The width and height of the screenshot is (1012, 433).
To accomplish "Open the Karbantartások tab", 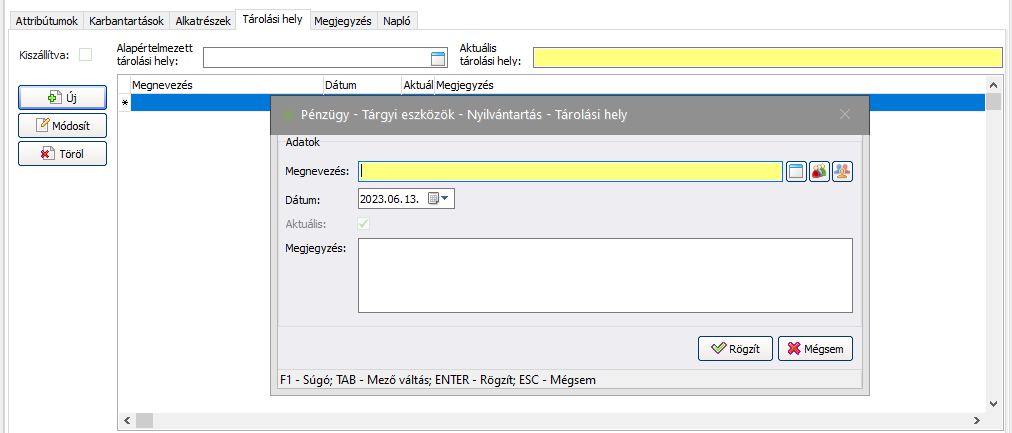I will (x=126, y=20).
